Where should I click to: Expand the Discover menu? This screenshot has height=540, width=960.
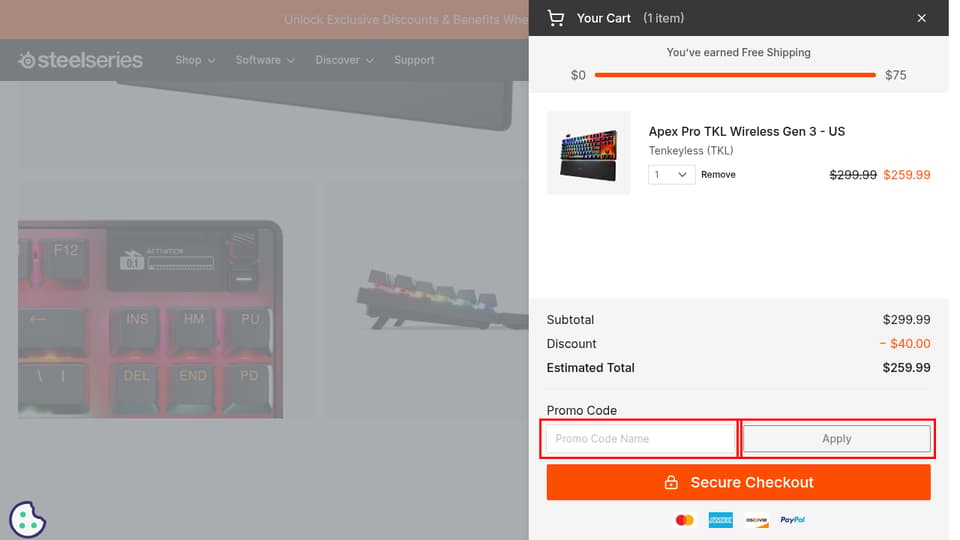(x=344, y=60)
